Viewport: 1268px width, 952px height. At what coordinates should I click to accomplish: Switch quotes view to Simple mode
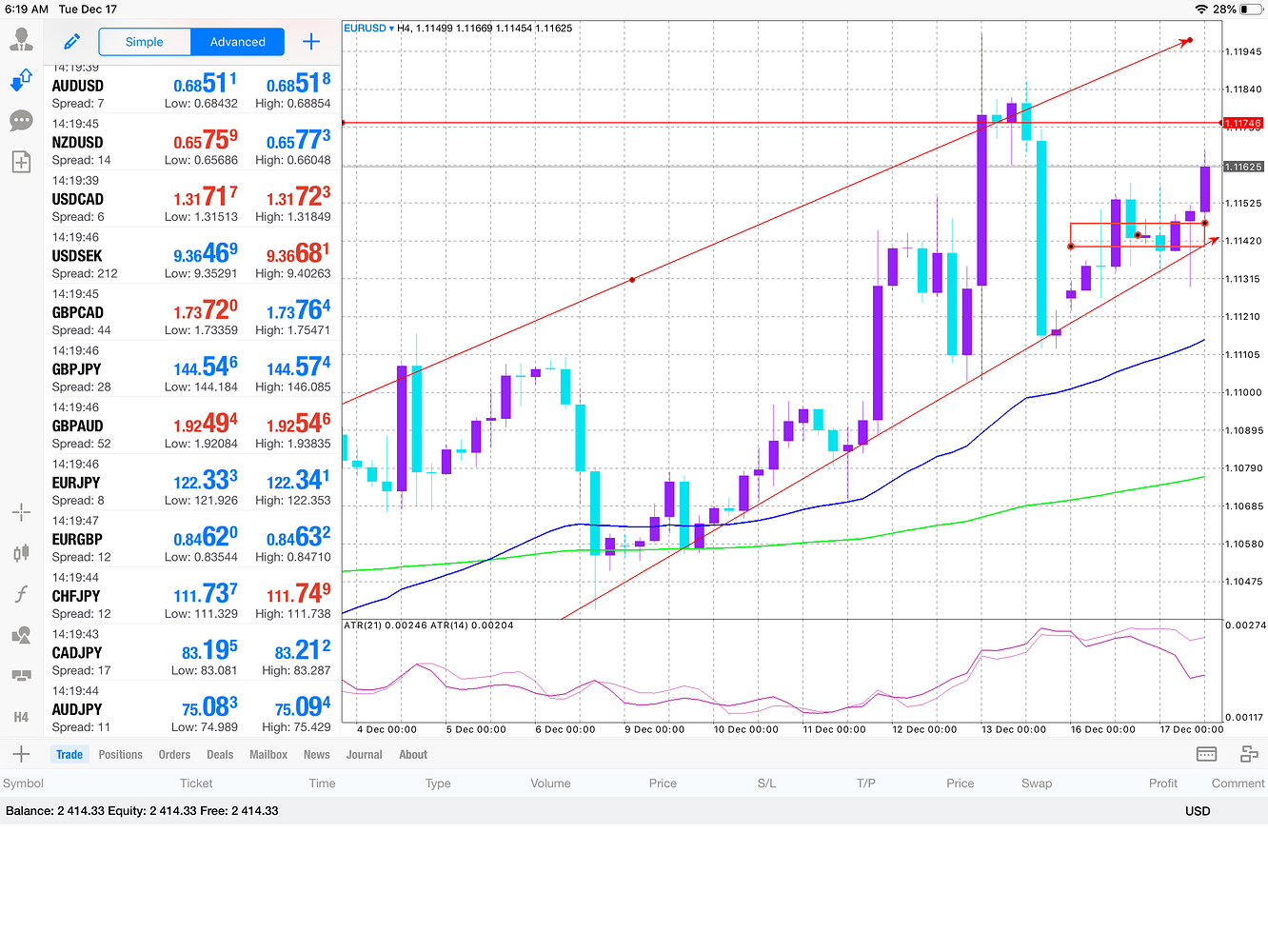pos(144,42)
